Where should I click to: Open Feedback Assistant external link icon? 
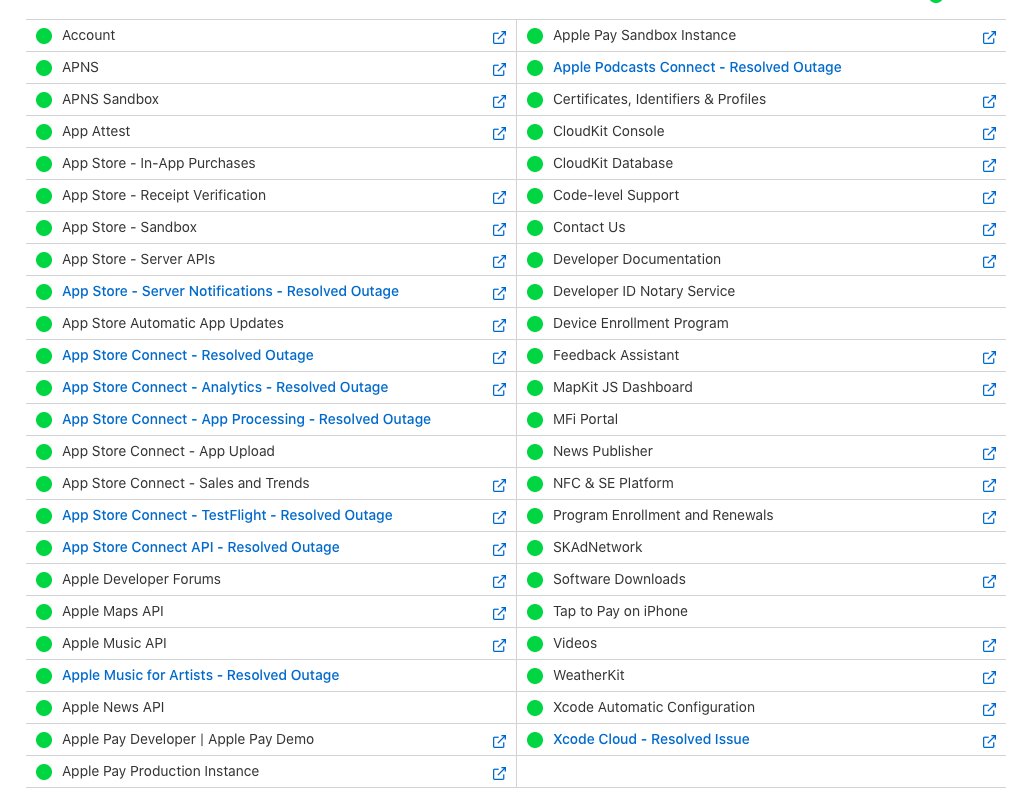coord(989,357)
